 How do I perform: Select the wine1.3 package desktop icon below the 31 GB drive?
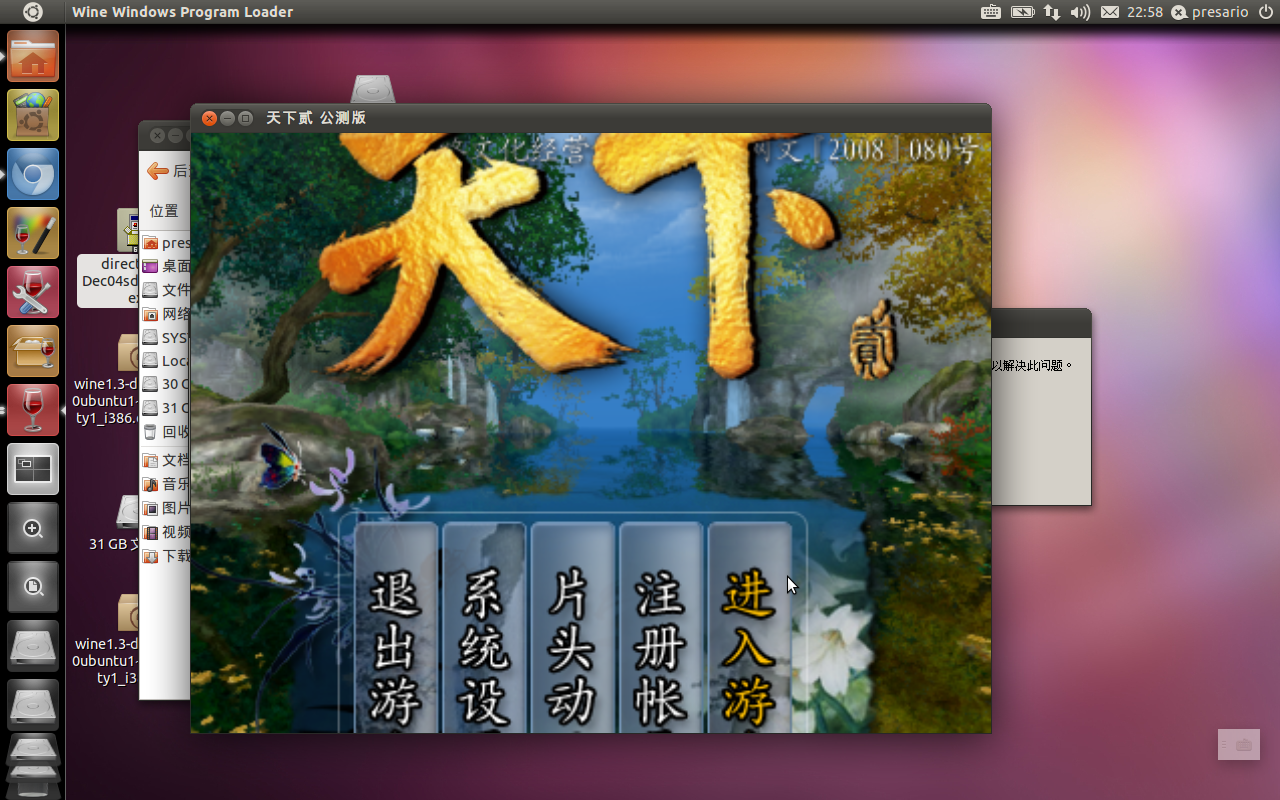(x=106, y=640)
